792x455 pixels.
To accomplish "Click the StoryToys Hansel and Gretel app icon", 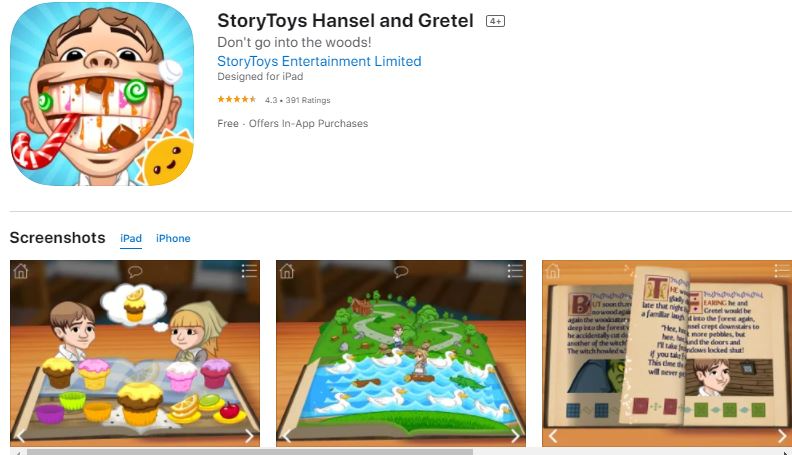I will point(102,94).
